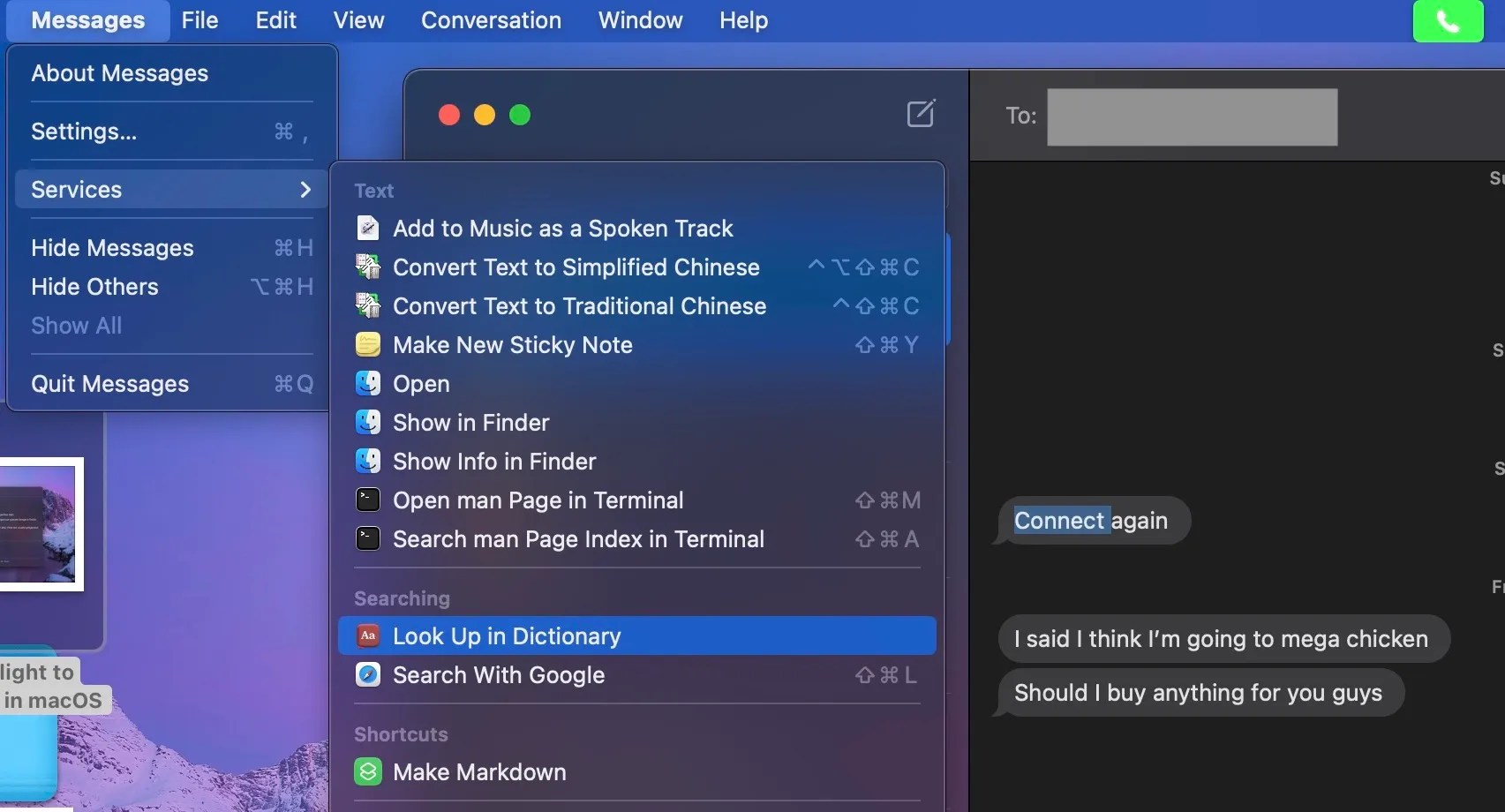The image size is (1505, 812).
Task: Click the green Make Markdown shortcut icon
Action: [x=367, y=771]
